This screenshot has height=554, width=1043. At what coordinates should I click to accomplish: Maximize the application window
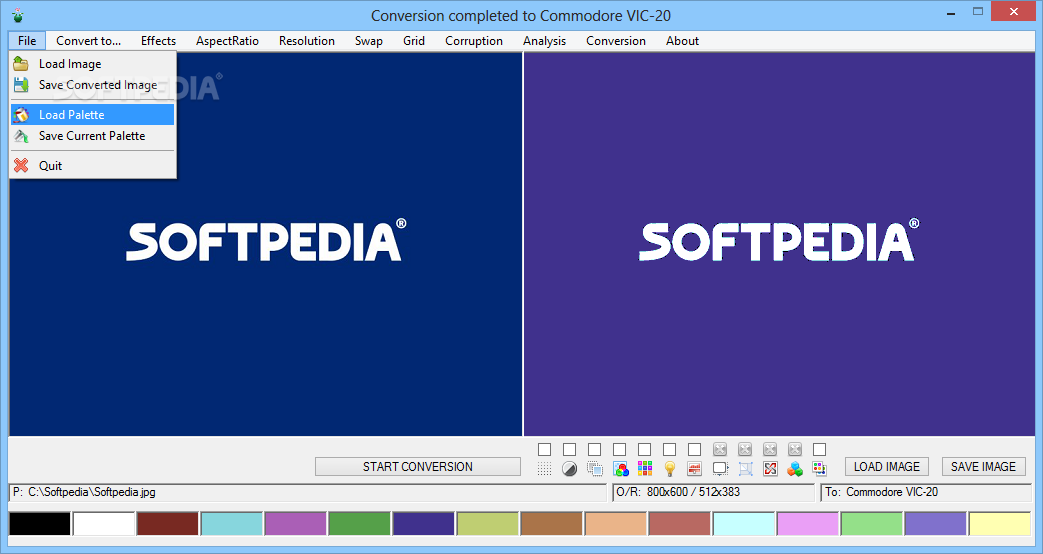click(977, 11)
